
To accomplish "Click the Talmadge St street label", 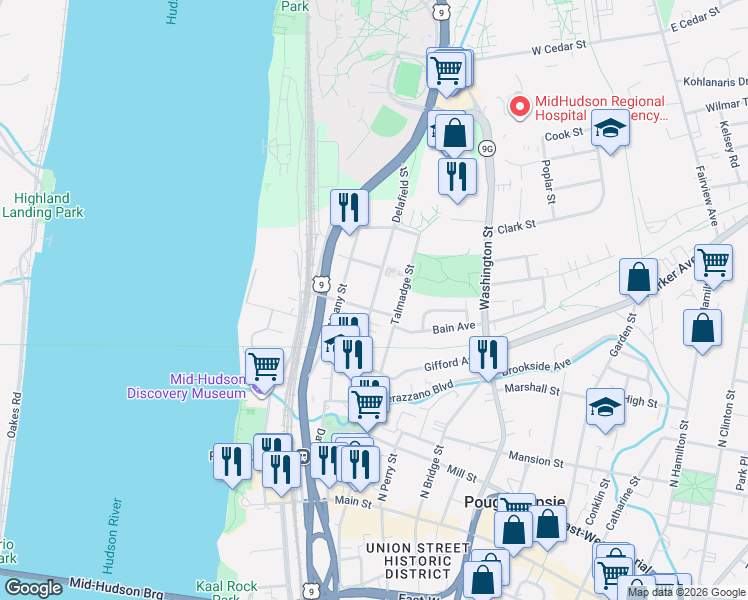I will (x=403, y=295).
